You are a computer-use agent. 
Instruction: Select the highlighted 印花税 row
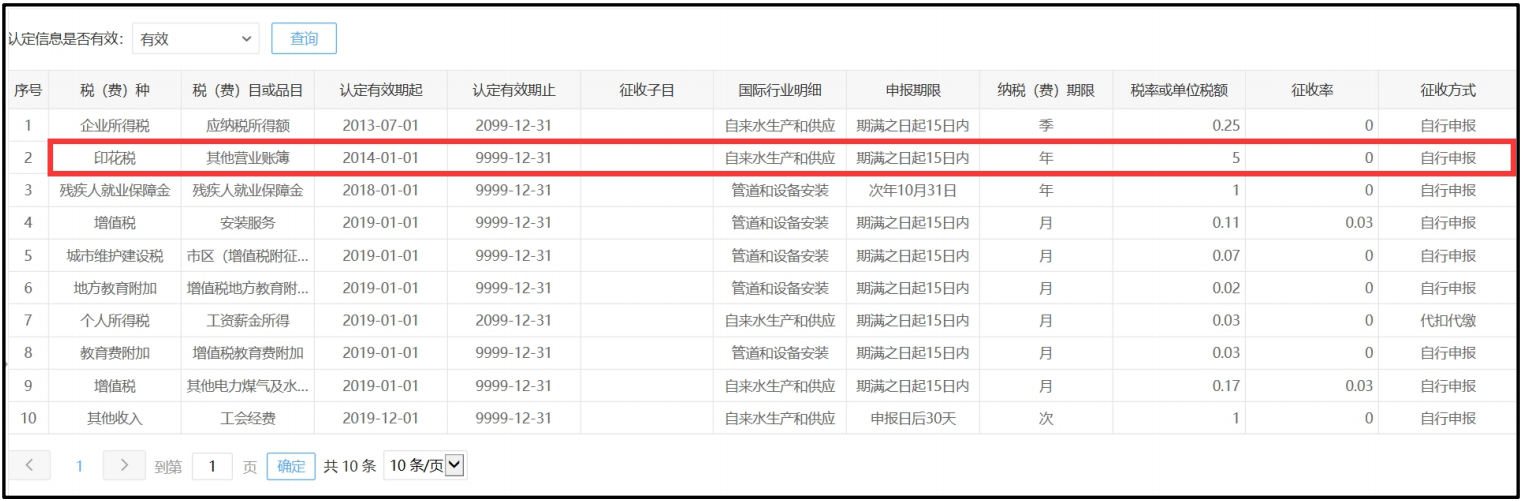point(114,158)
